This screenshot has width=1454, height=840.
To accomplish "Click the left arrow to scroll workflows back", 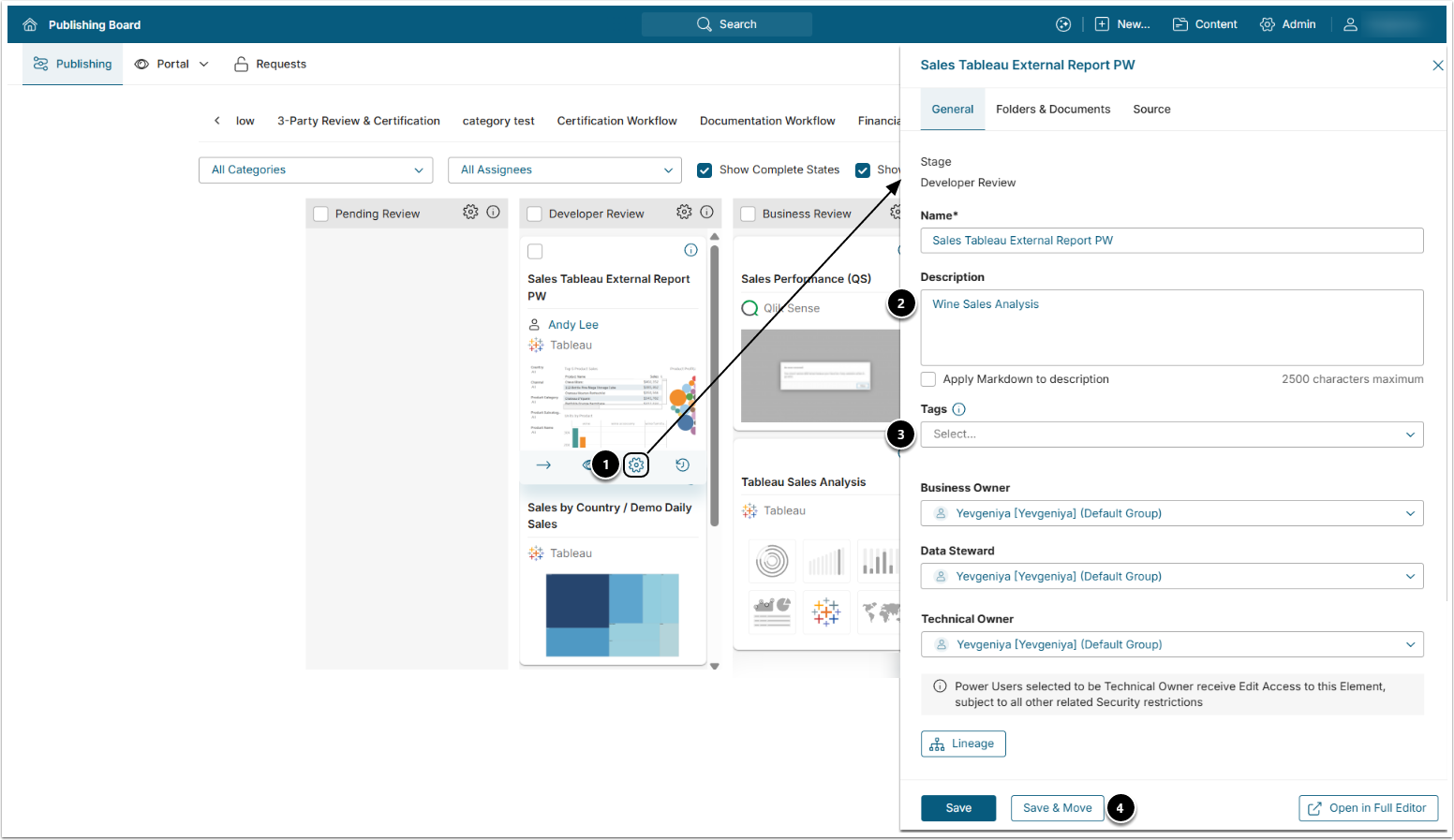I will click(217, 121).
